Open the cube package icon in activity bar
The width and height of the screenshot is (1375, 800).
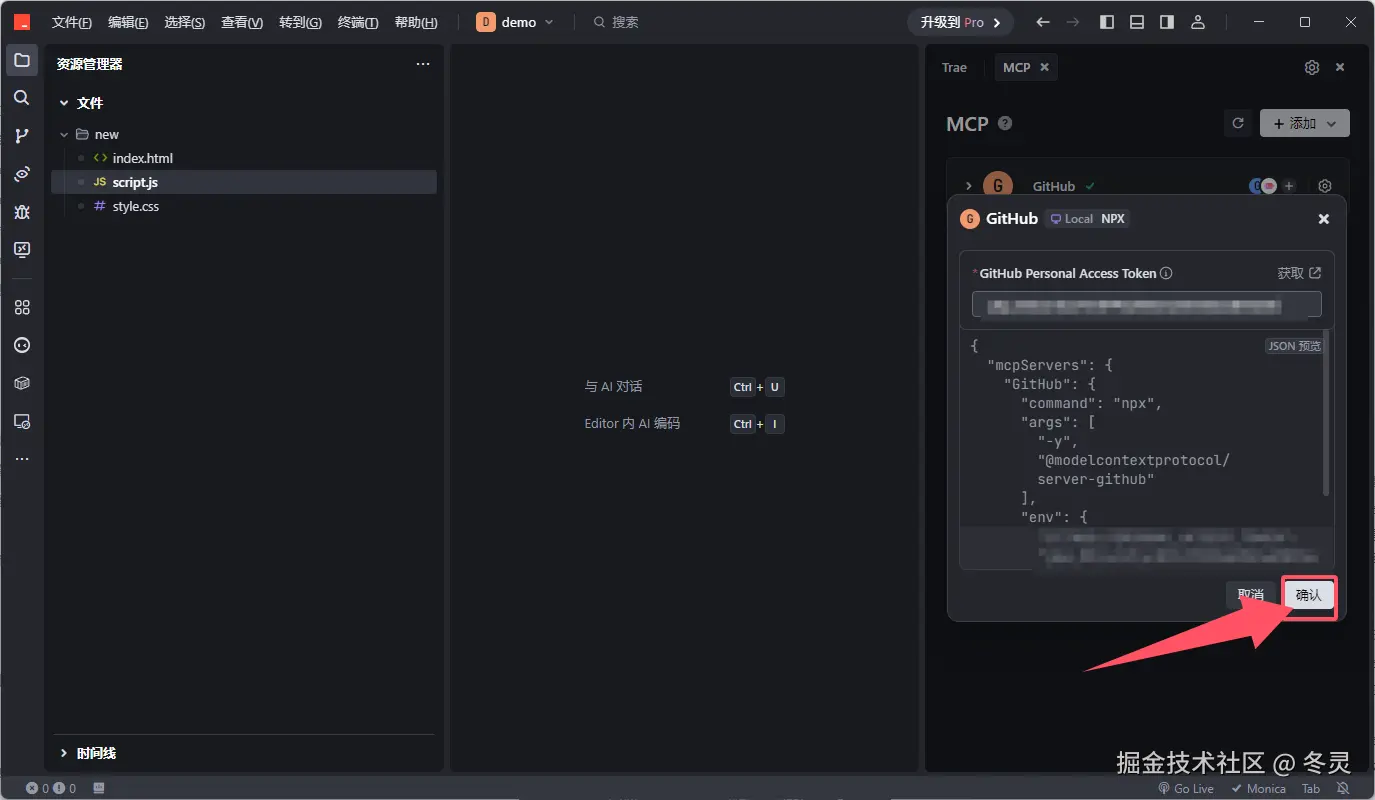click(x=22, y=383)
